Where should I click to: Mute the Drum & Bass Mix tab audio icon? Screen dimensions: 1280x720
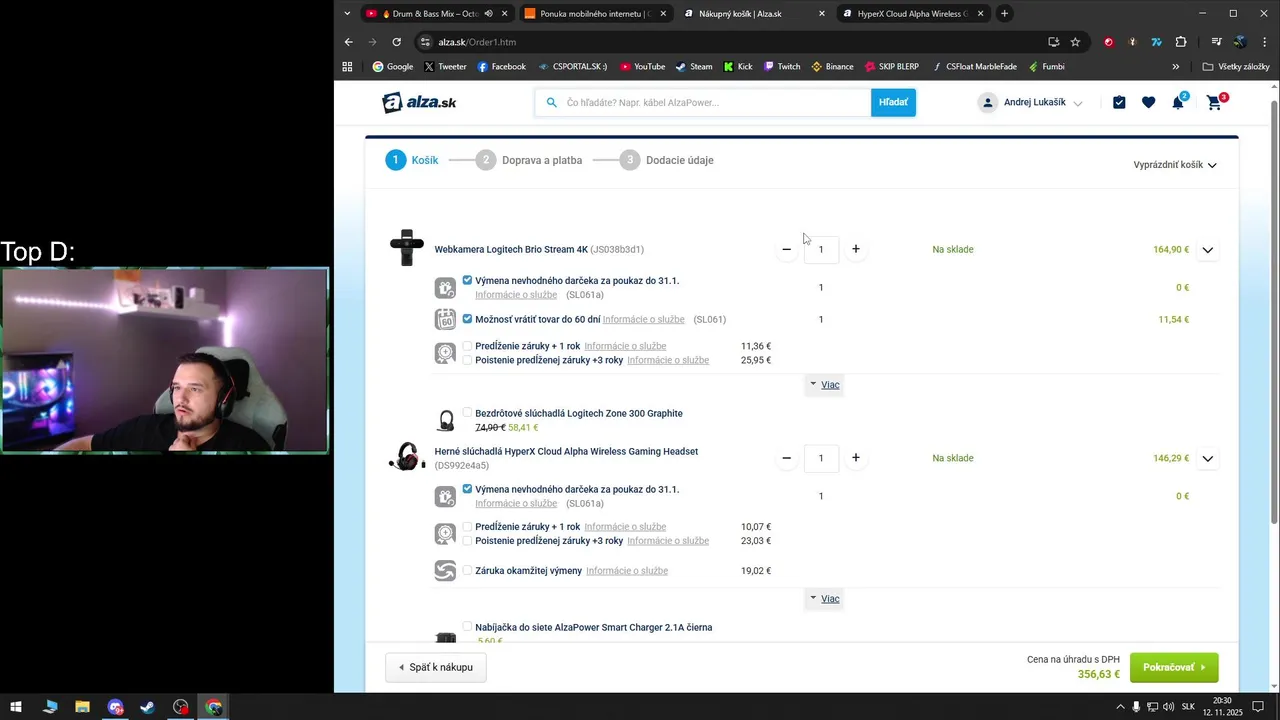click(488, 14)
